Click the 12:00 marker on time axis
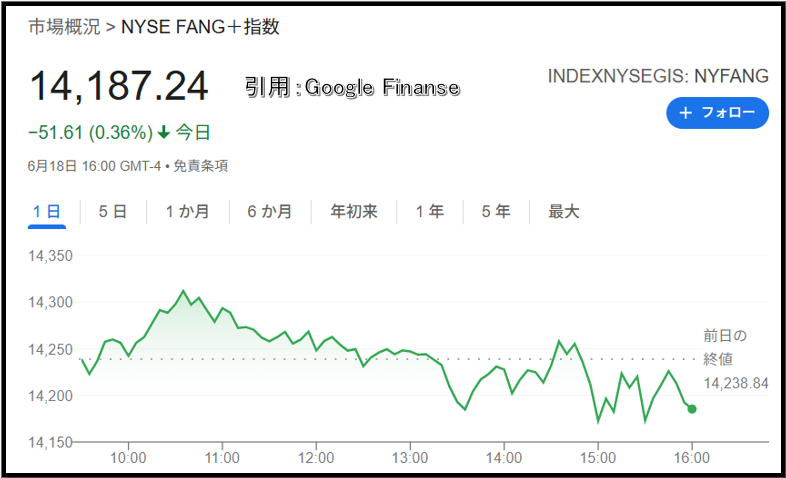This screenshot has height=478, width=786. click(x=316, y=457)
